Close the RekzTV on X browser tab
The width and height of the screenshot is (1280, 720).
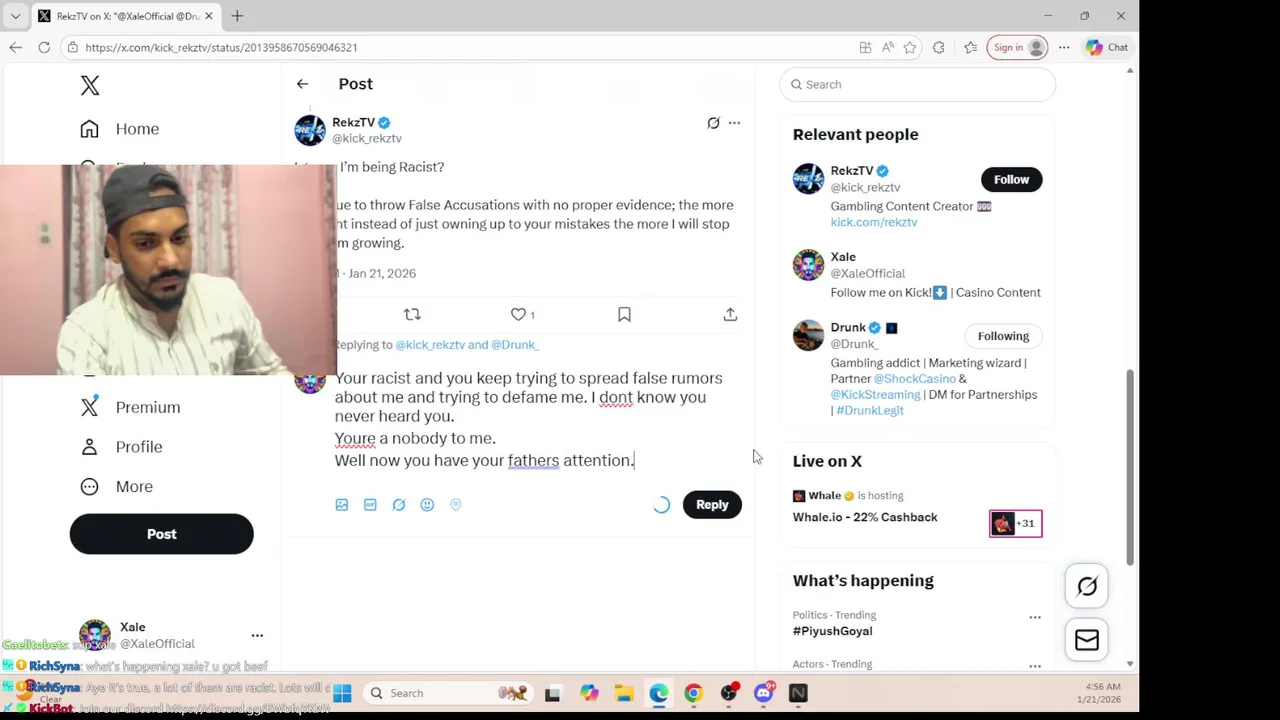click(x=208, y=16)
